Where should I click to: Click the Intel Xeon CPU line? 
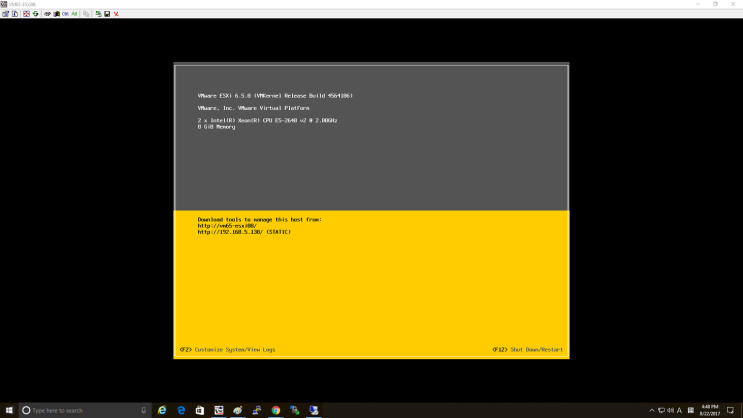click(267, 120)
